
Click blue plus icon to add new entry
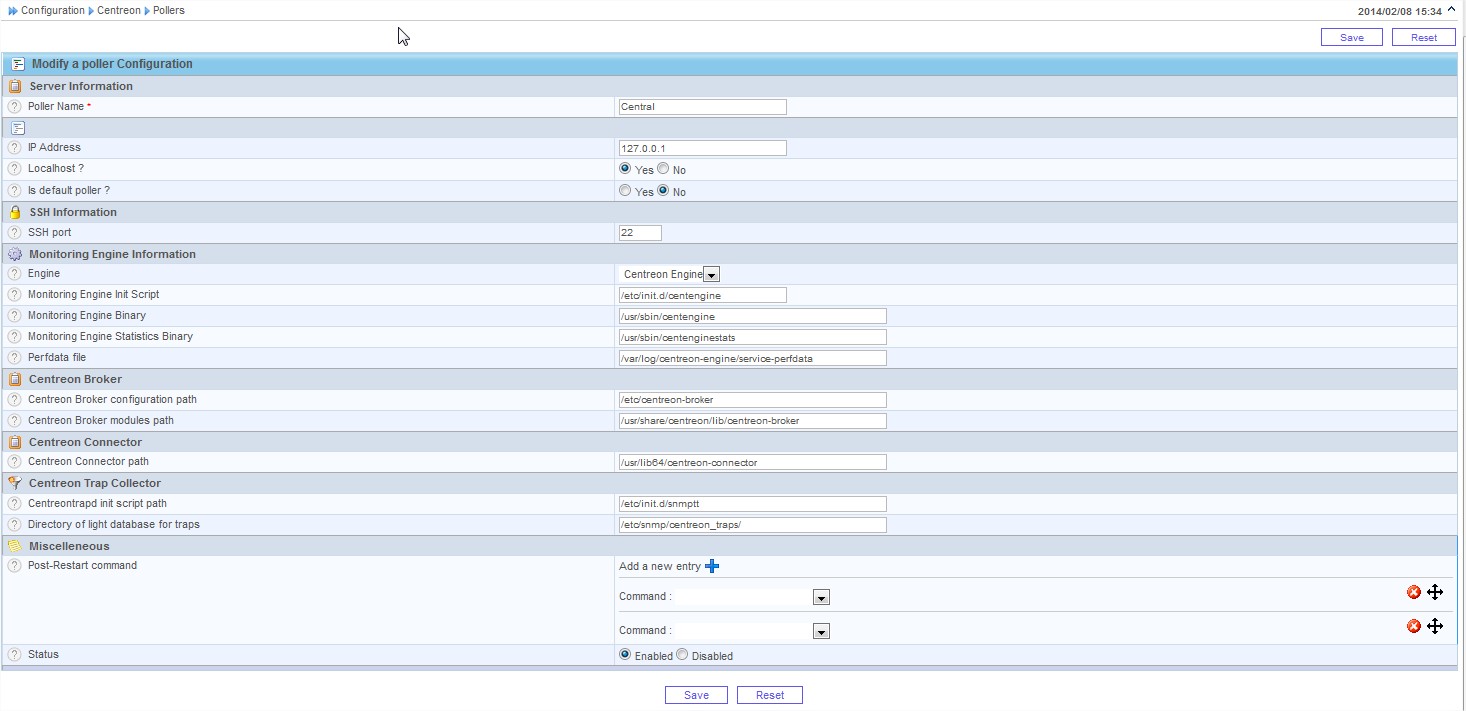[712, 566]
